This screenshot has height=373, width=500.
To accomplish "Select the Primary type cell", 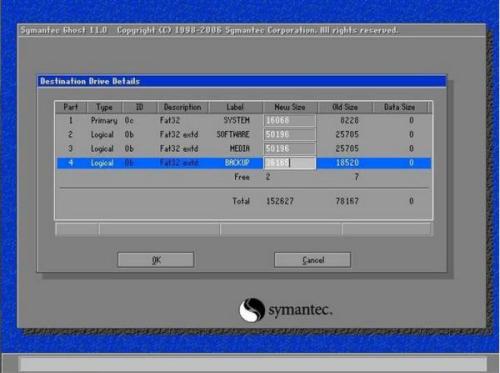I will [x=104, y=120].
